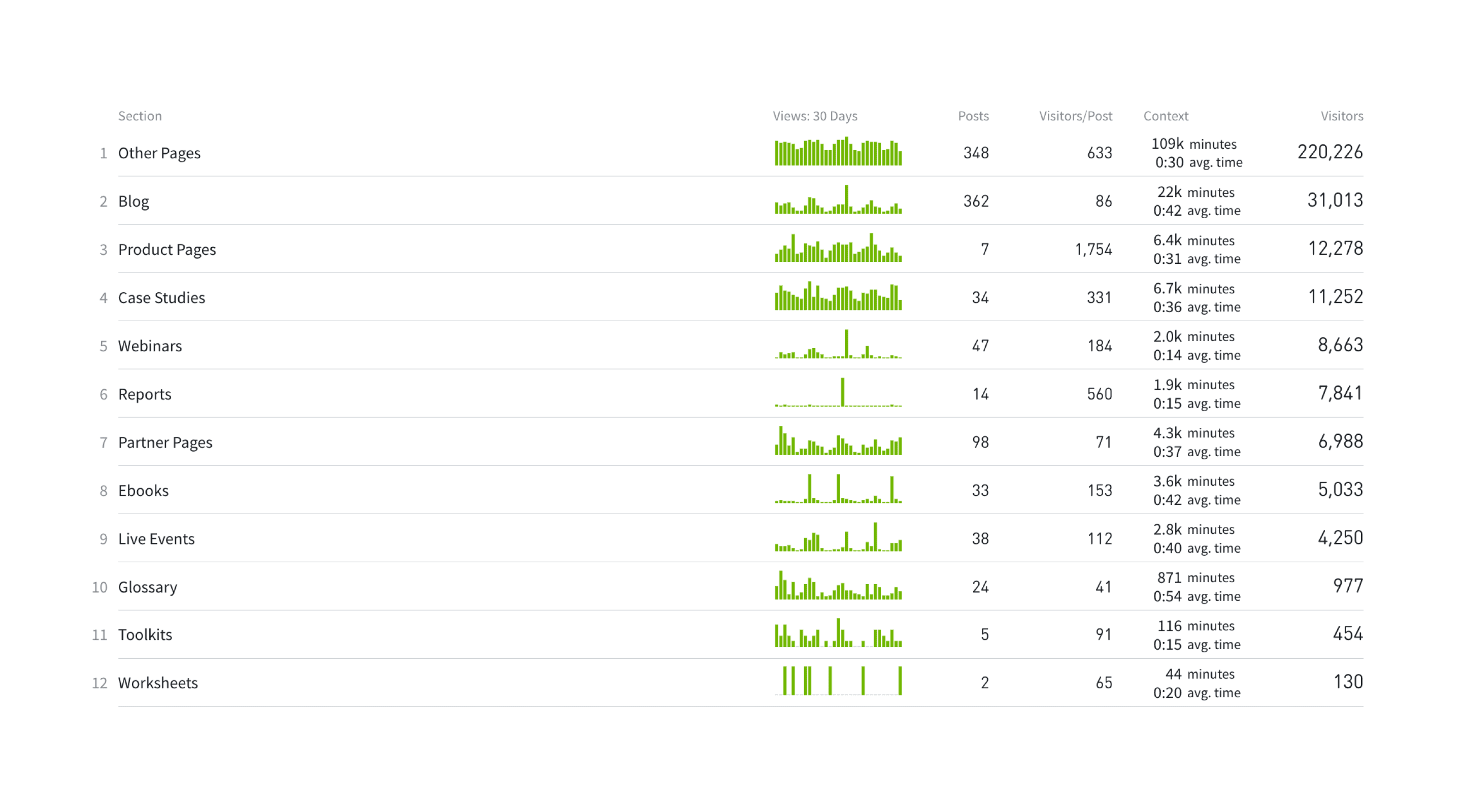The image size is (1462, 812).
Task: Click the Posts column header
Action: click(x=973, y=116)
